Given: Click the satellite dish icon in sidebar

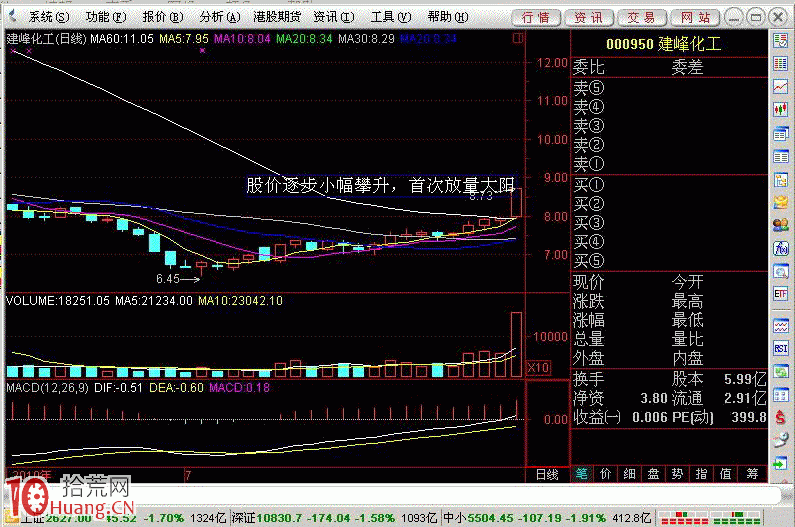Looking at the screenshot, I should click(x=781, y=440).
